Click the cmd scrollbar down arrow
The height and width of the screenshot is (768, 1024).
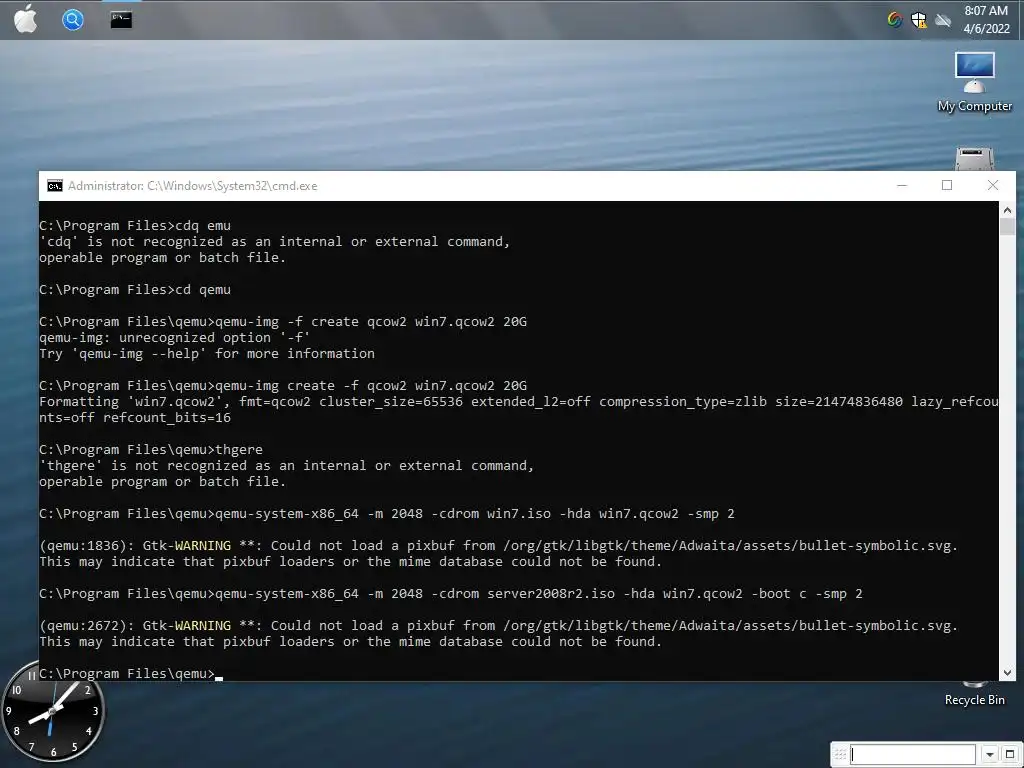tap(1007, 673)
